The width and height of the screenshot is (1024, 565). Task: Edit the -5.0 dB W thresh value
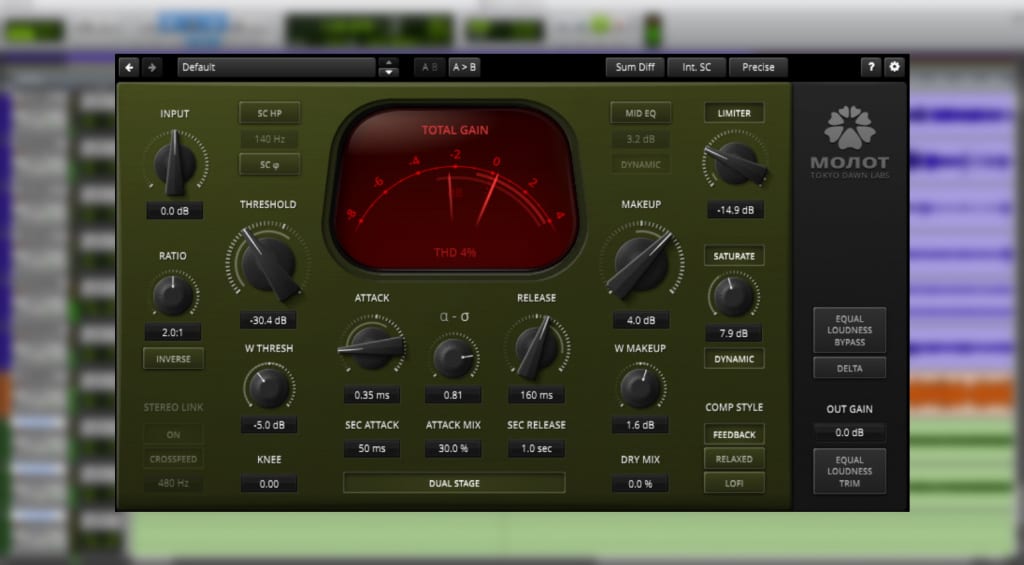pyautogui.click(x=268, y=425)
